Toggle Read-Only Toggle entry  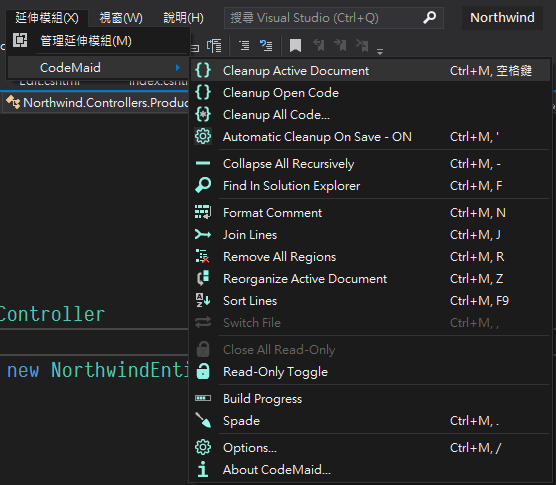pos(370,371)
